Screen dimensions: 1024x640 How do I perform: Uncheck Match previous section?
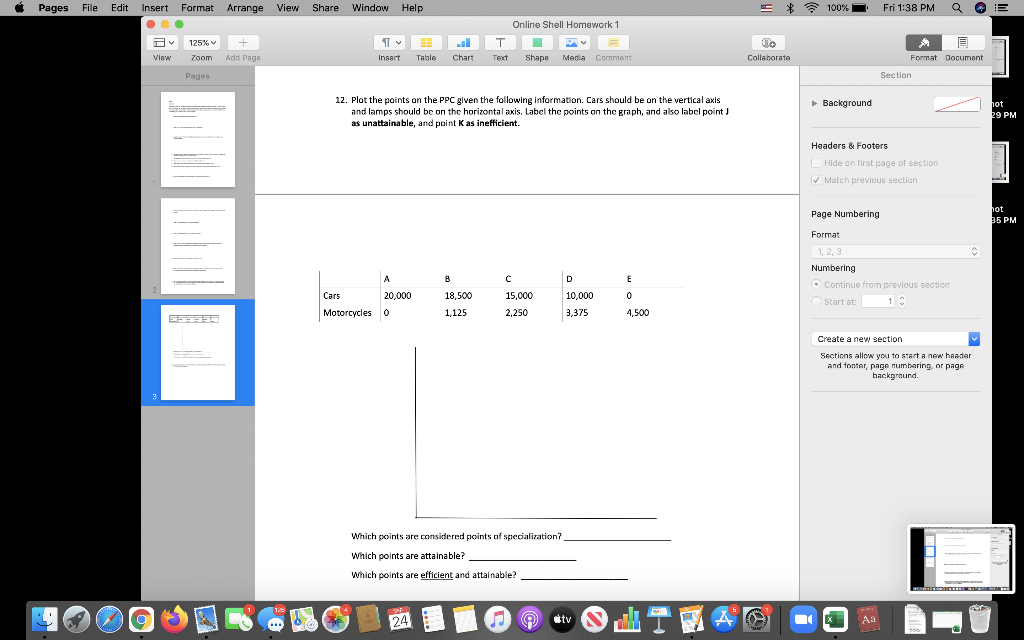(816, 180)
